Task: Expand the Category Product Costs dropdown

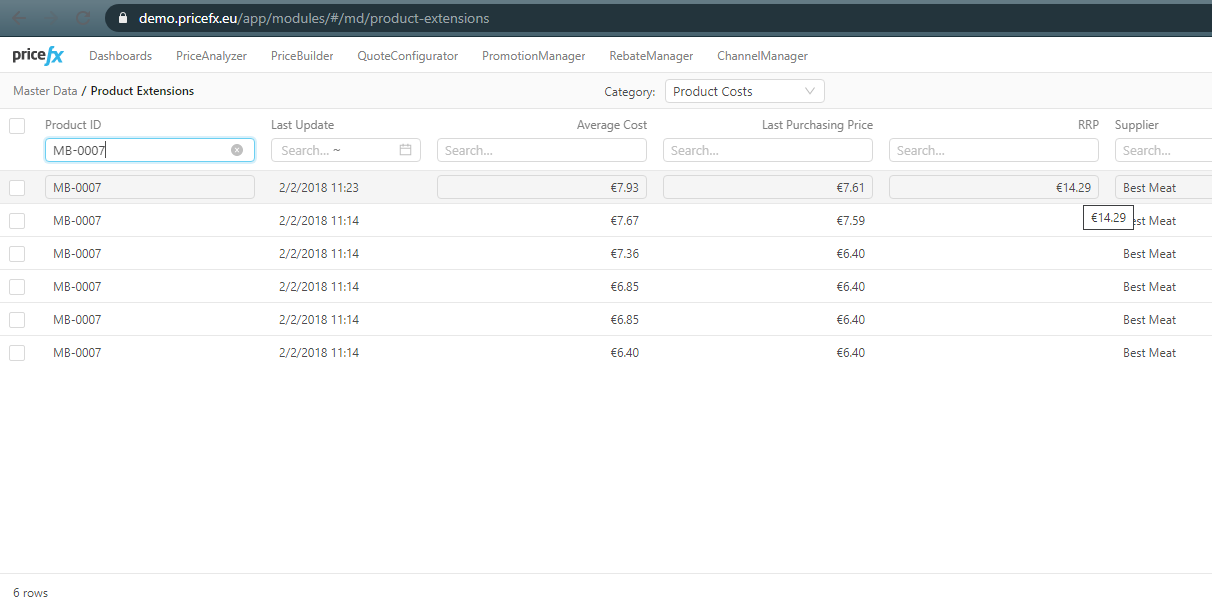Action: 744,91
